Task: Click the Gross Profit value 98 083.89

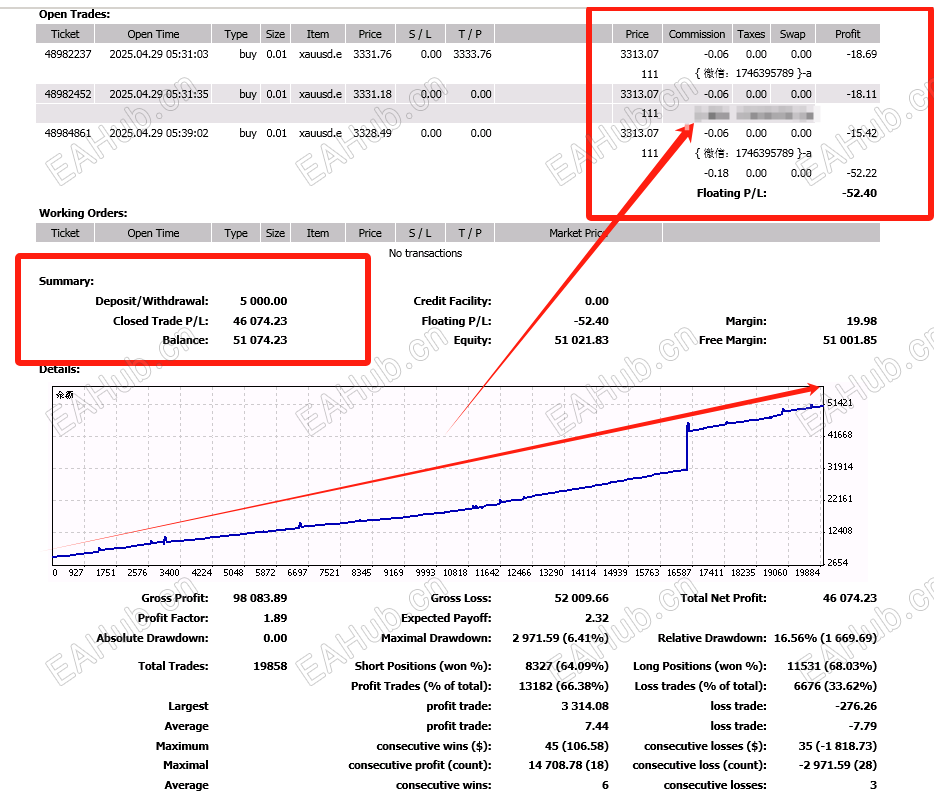Action: [x=260, y=598]
